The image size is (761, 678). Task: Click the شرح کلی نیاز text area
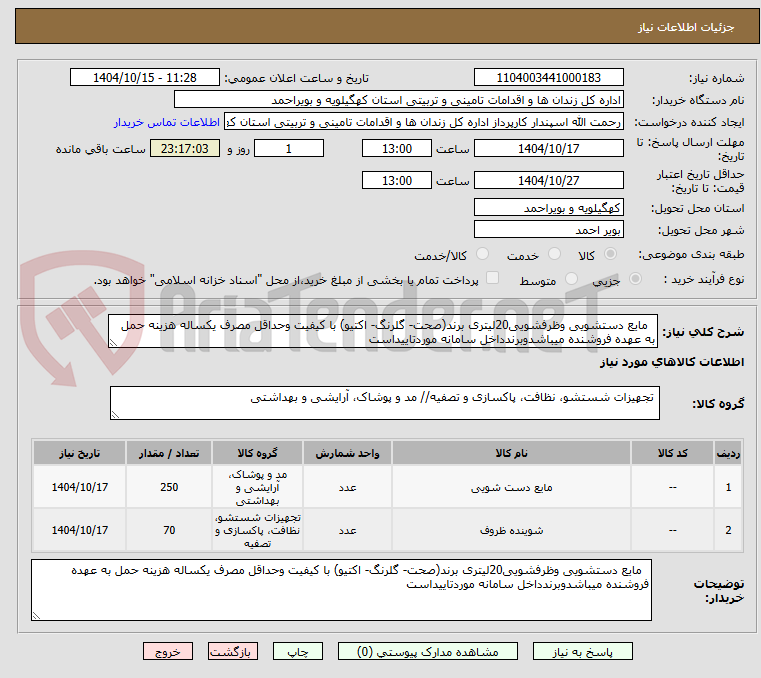coord(383,331)
